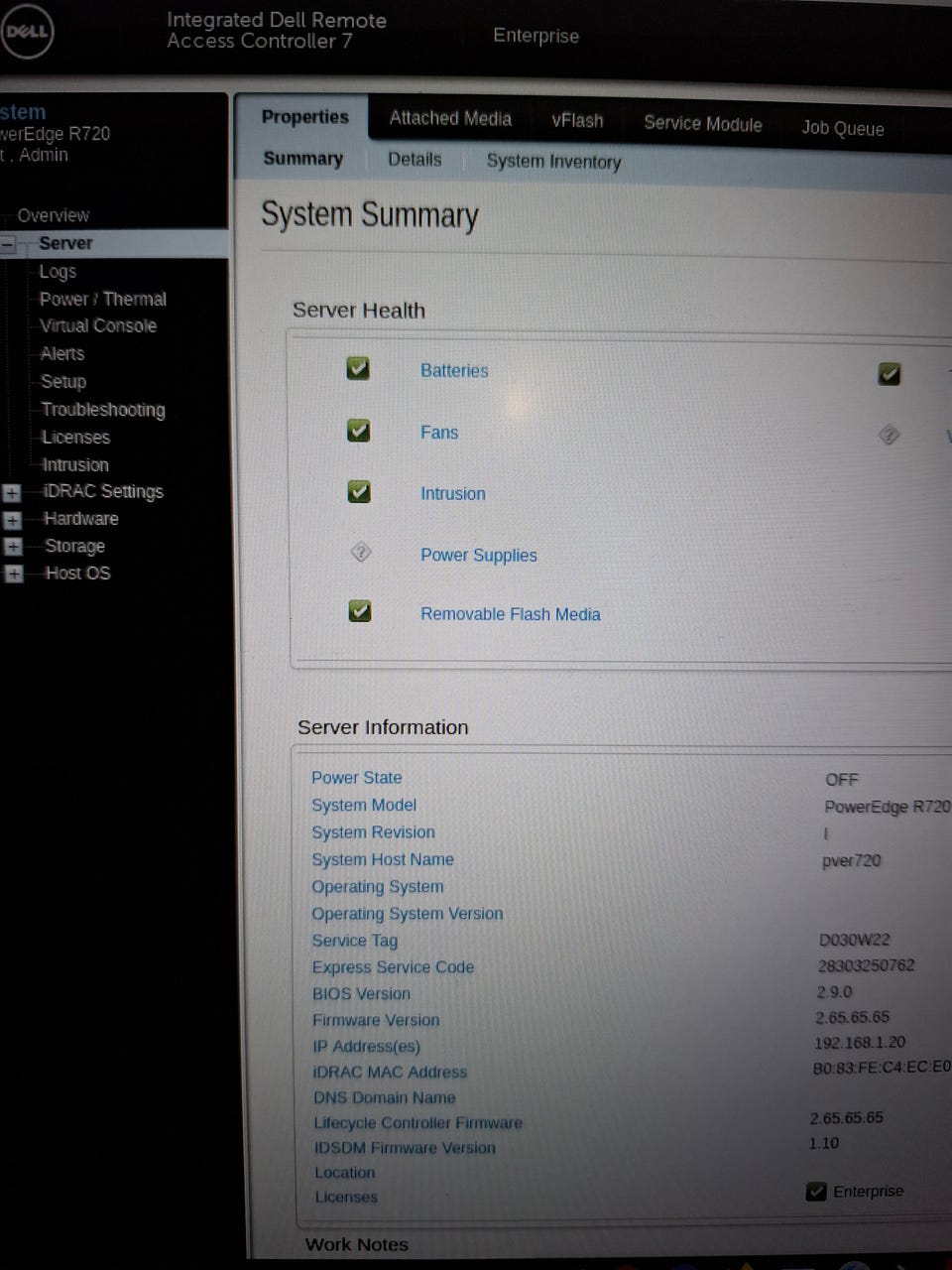Switch to the Properties tab
This screenshot has width=952, height=1270.
(x=304, y=117)
